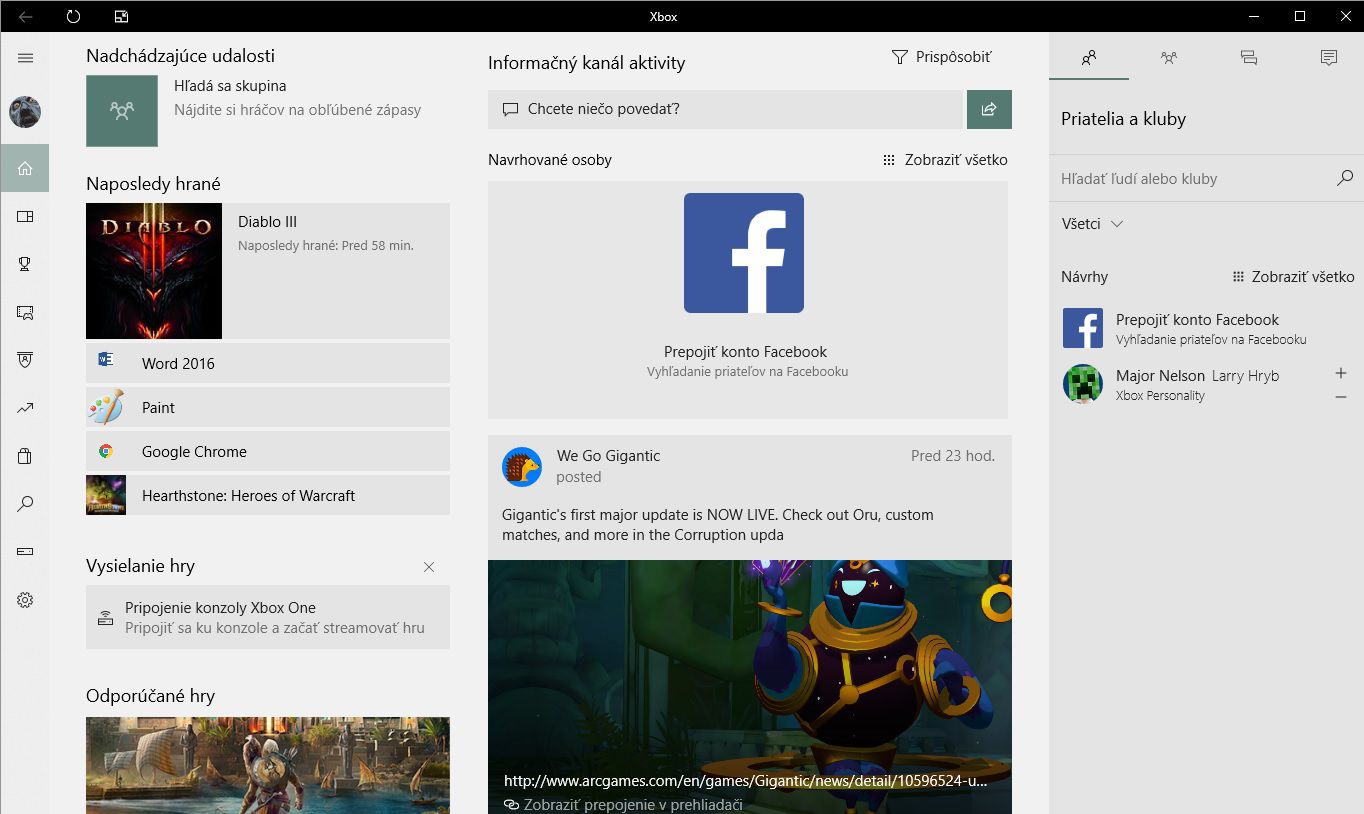
Task: Switch to the Friends tab
Action: (x=1089, y=57)
